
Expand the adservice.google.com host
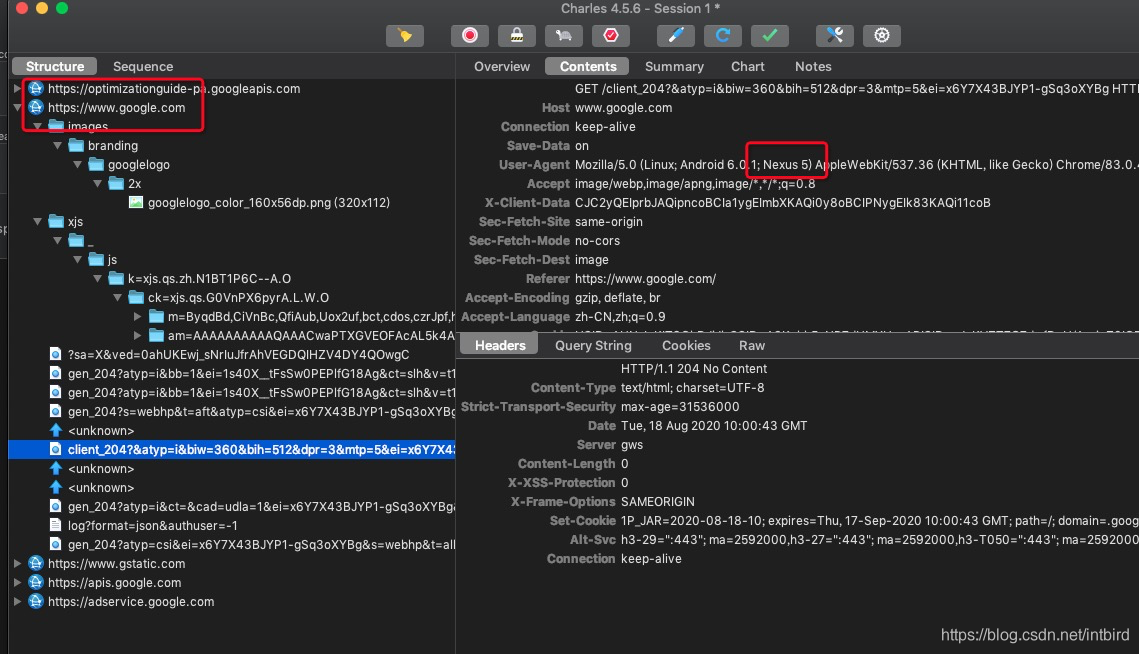17,601
